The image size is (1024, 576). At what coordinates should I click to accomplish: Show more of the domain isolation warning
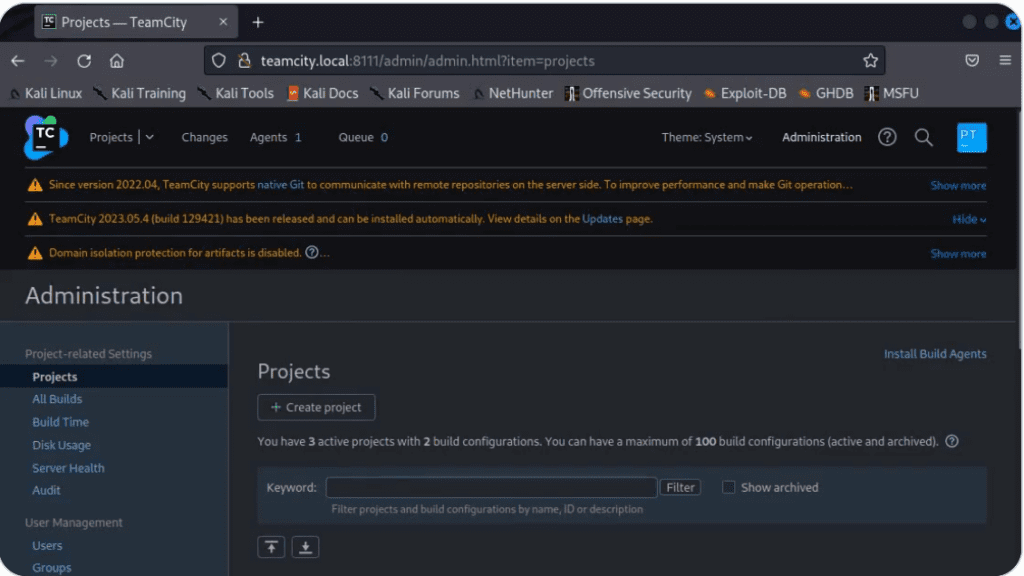958,253
